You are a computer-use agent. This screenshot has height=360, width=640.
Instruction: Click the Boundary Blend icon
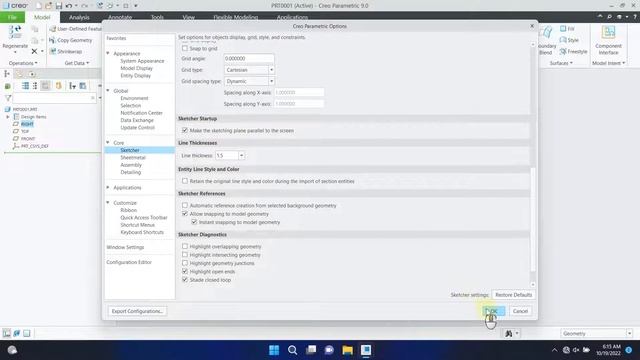point(546,32)
